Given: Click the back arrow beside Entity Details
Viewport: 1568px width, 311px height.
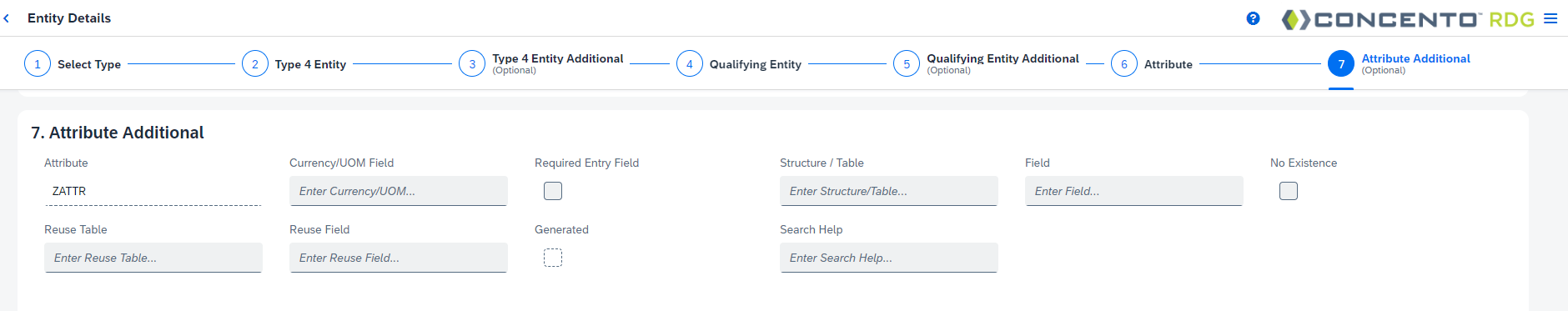Looking at the screenshot, I should coord(7,18).
